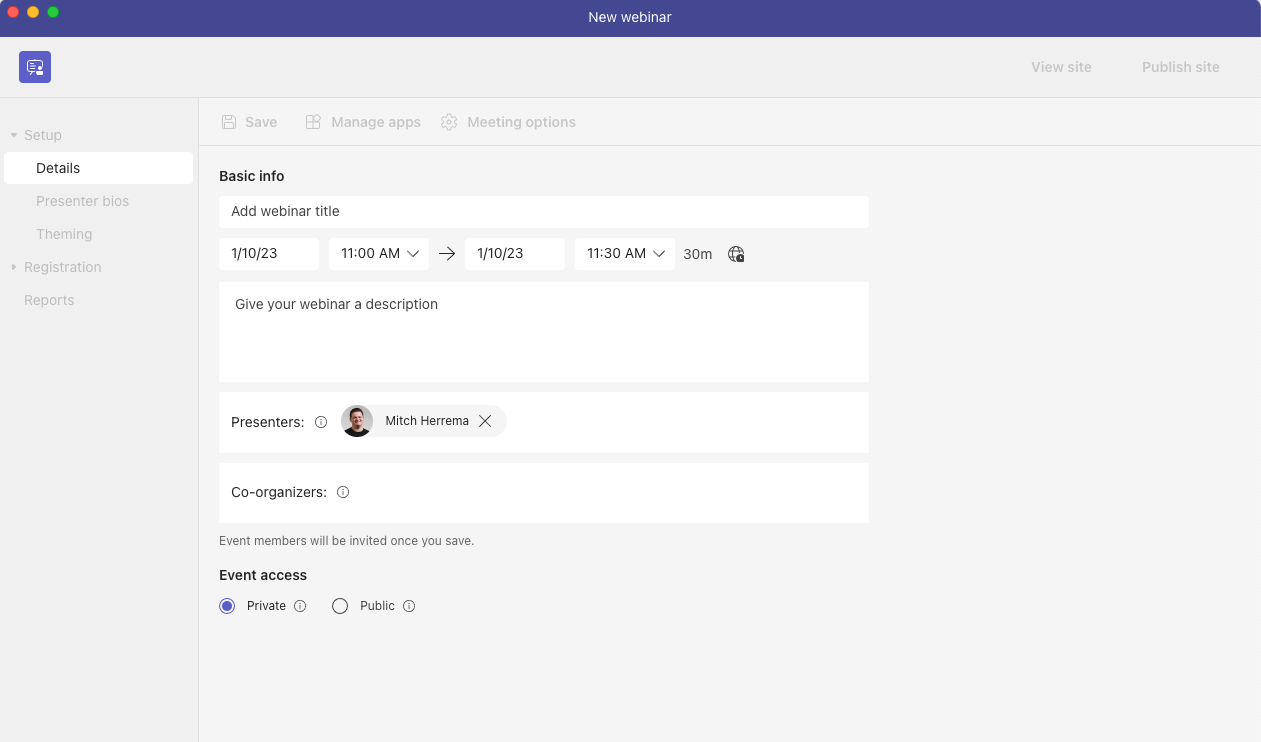
Task: Click the Add webinar title field
Action: coord(544,212)
